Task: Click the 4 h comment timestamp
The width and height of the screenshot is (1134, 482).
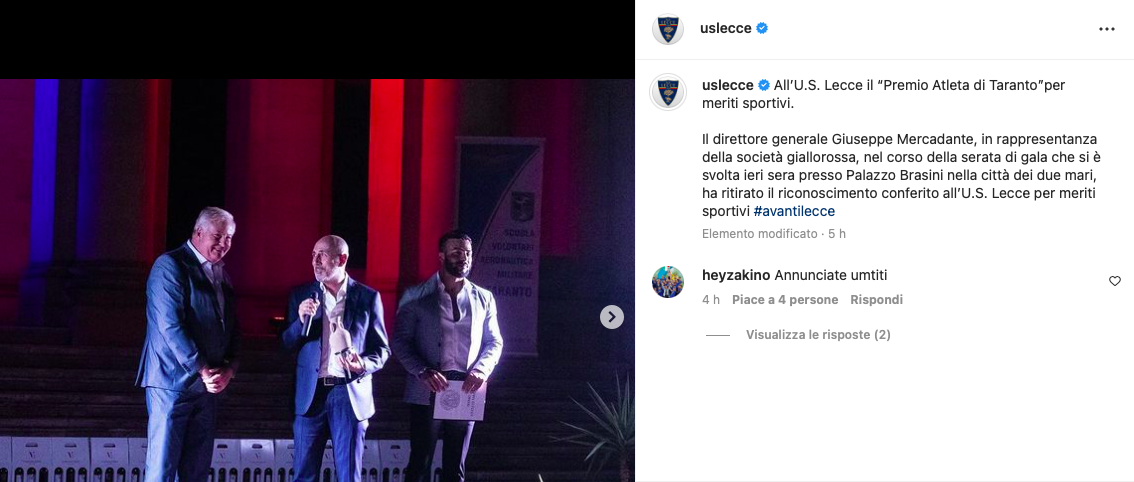Action: click(x=710, y=300)
